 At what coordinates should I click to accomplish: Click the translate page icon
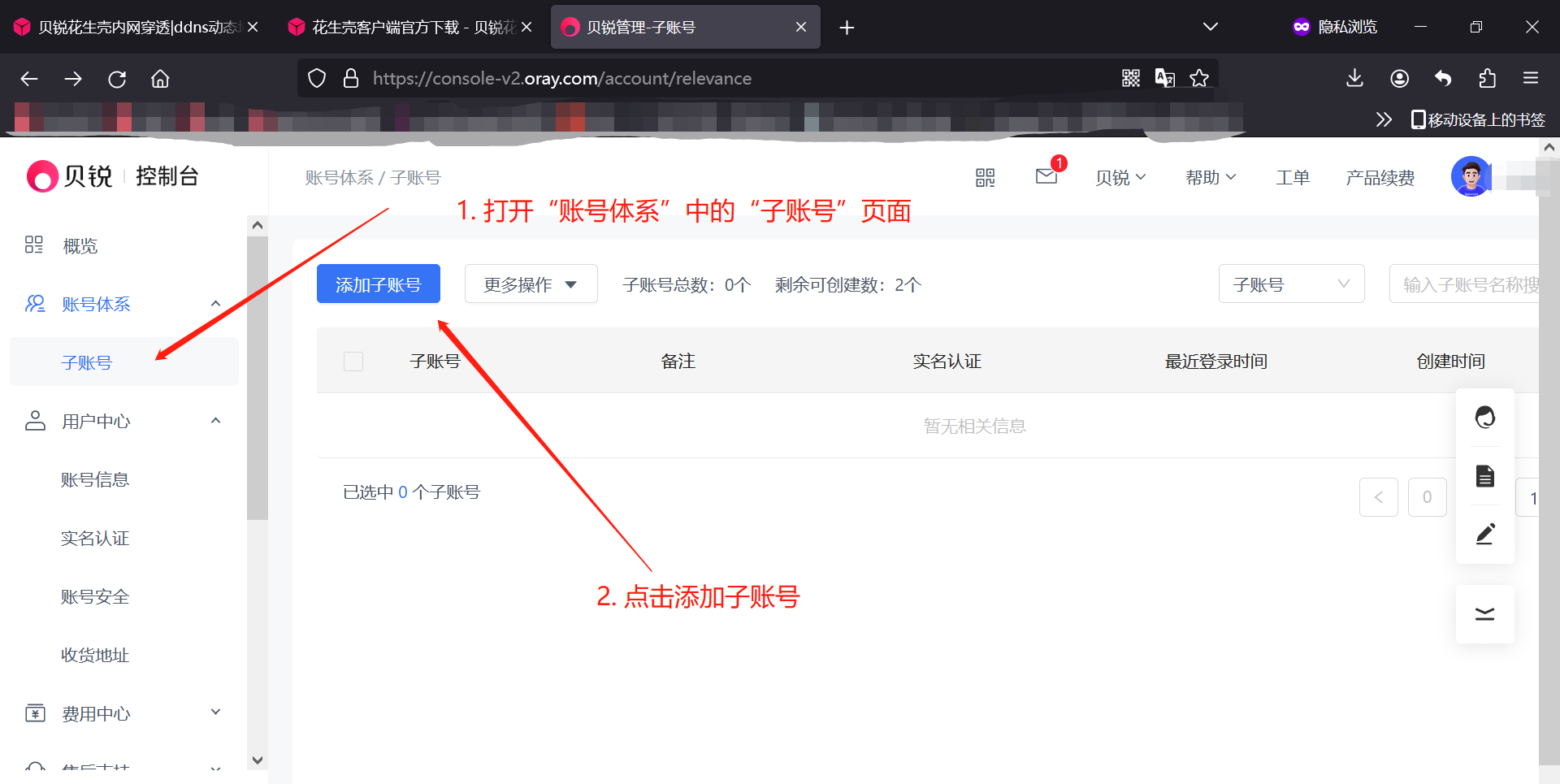[1165, 78]
